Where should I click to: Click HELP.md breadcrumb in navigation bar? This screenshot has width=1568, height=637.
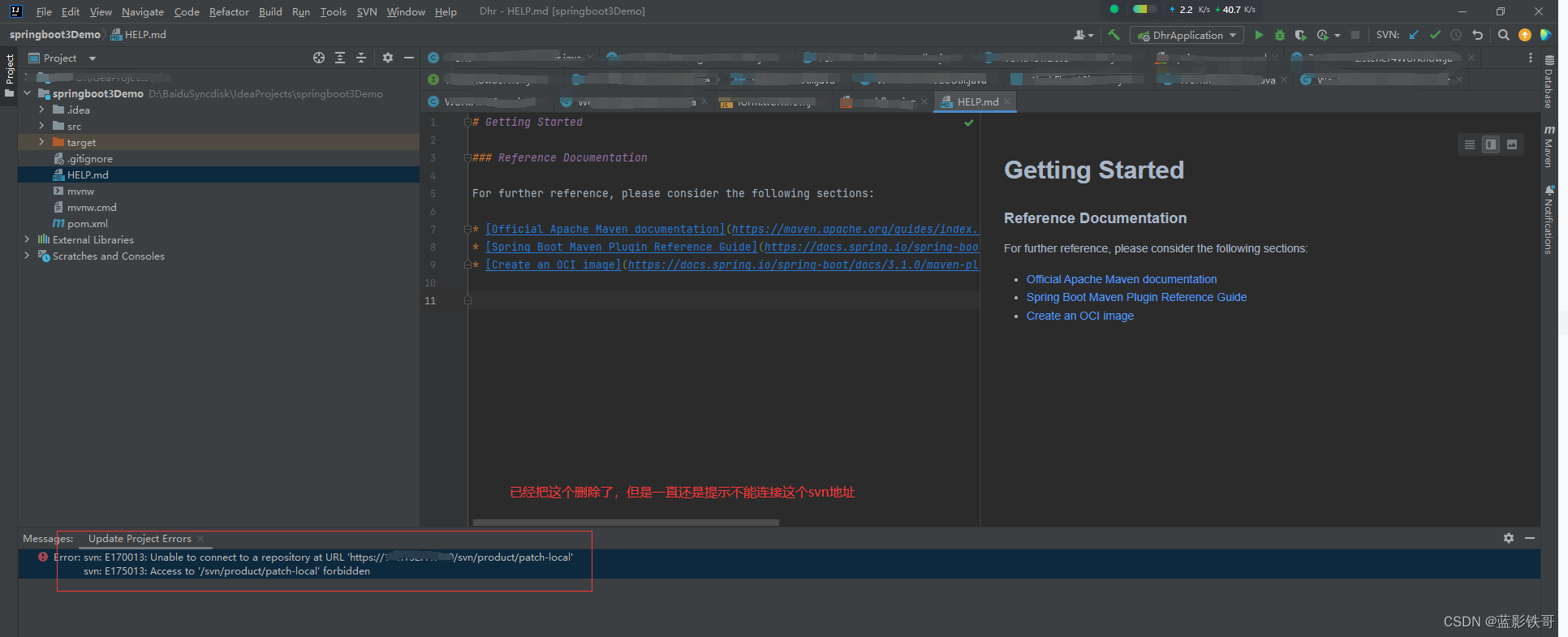pyautogui.click(x=138, y=35)
